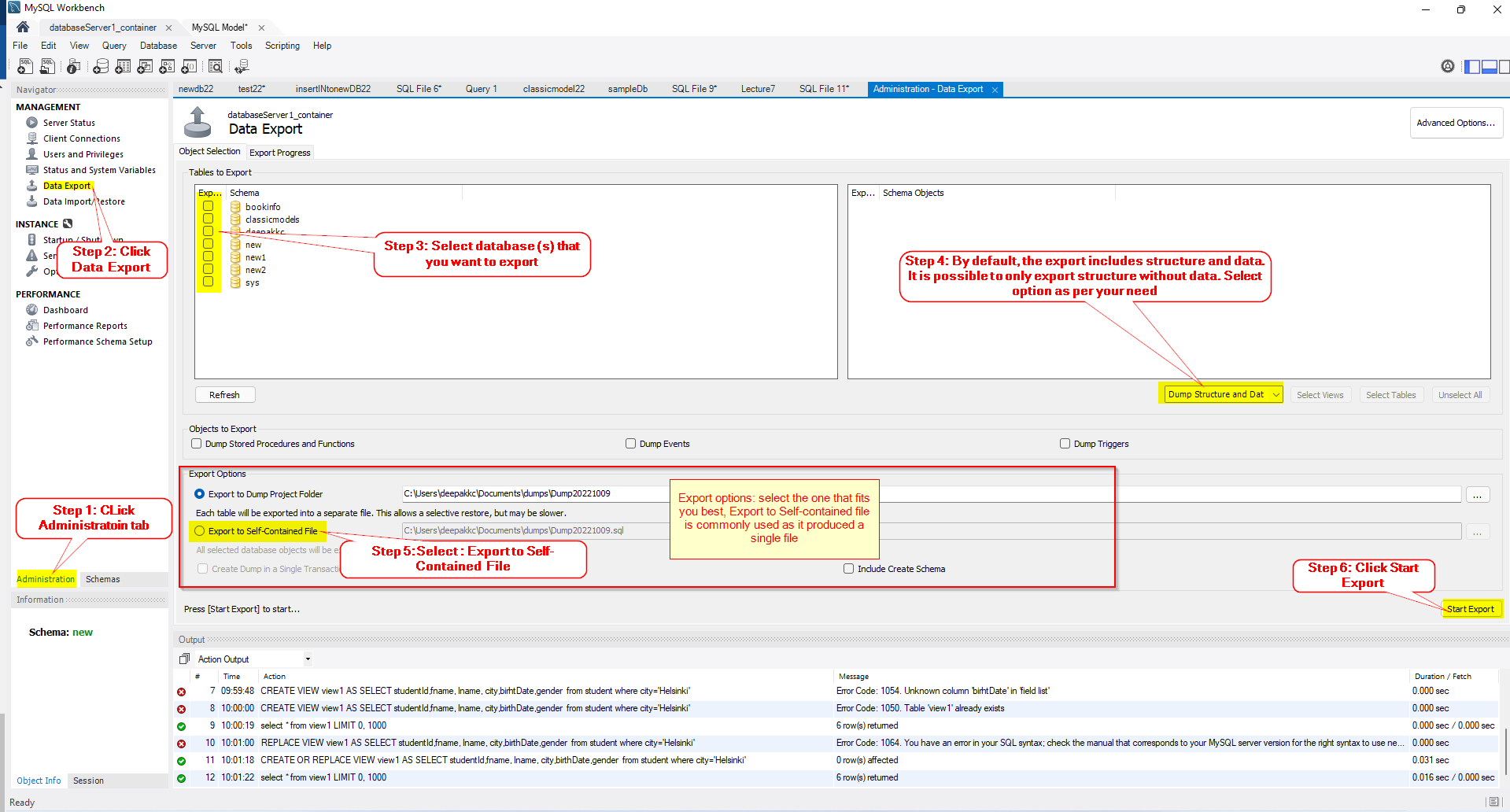Click the Refresh button
Screen dimensions: 1510x812
pos(225,395)
